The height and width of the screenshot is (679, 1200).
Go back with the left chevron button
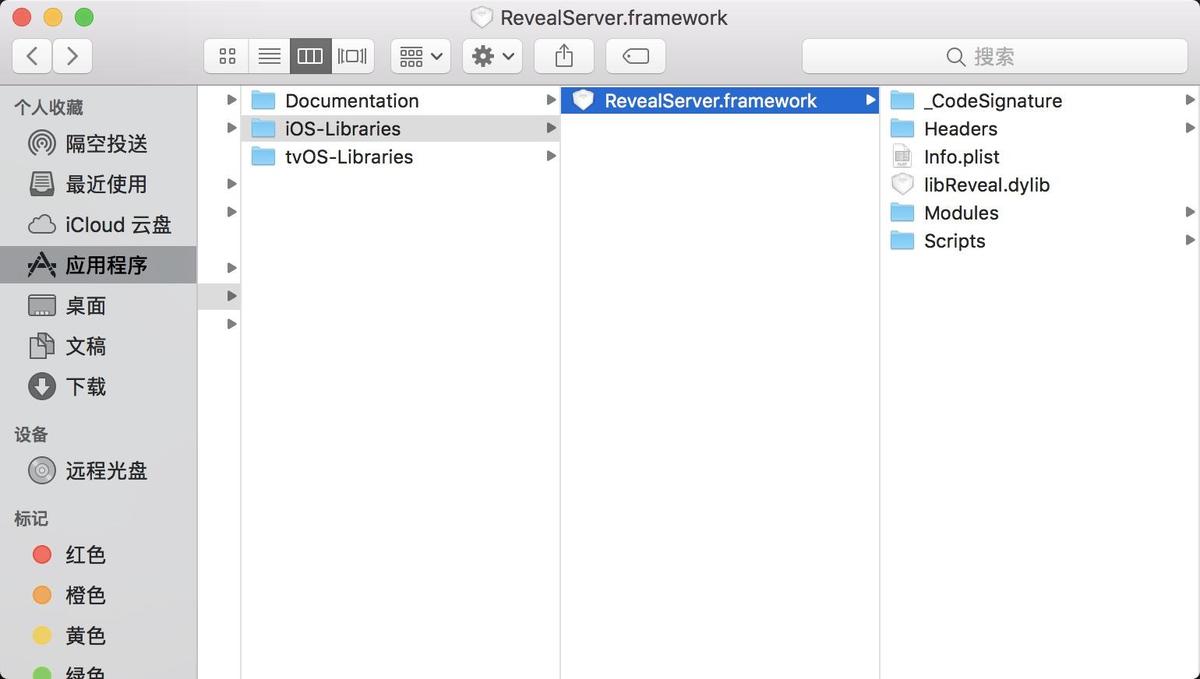pyautogui.click(x=32, y=57)
